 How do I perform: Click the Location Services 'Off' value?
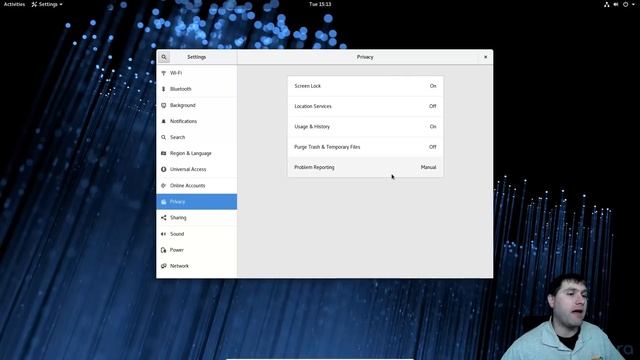point(433,106)
